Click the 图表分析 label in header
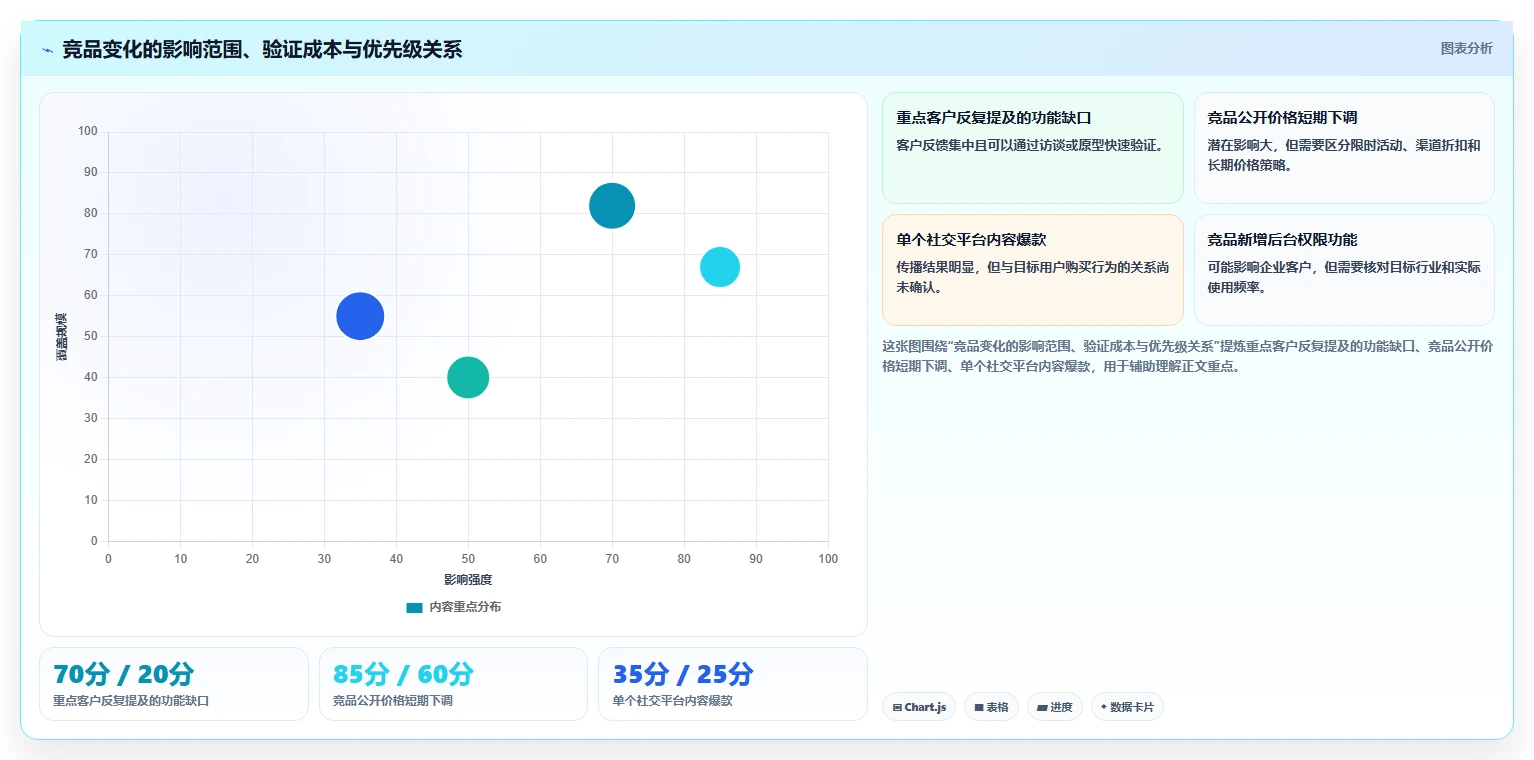 [x=1466, y=49]
